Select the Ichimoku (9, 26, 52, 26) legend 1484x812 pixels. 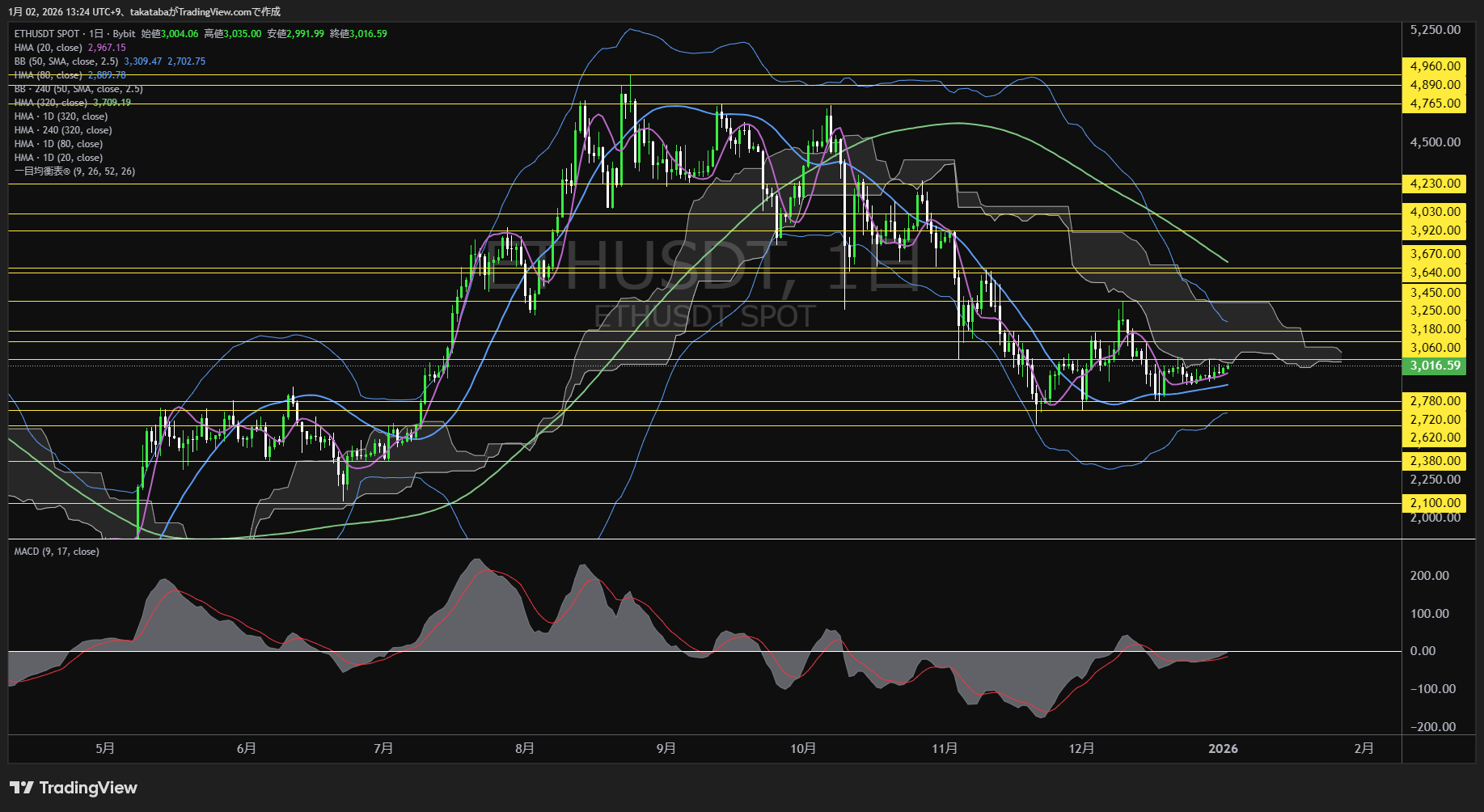tap(74, 171)
